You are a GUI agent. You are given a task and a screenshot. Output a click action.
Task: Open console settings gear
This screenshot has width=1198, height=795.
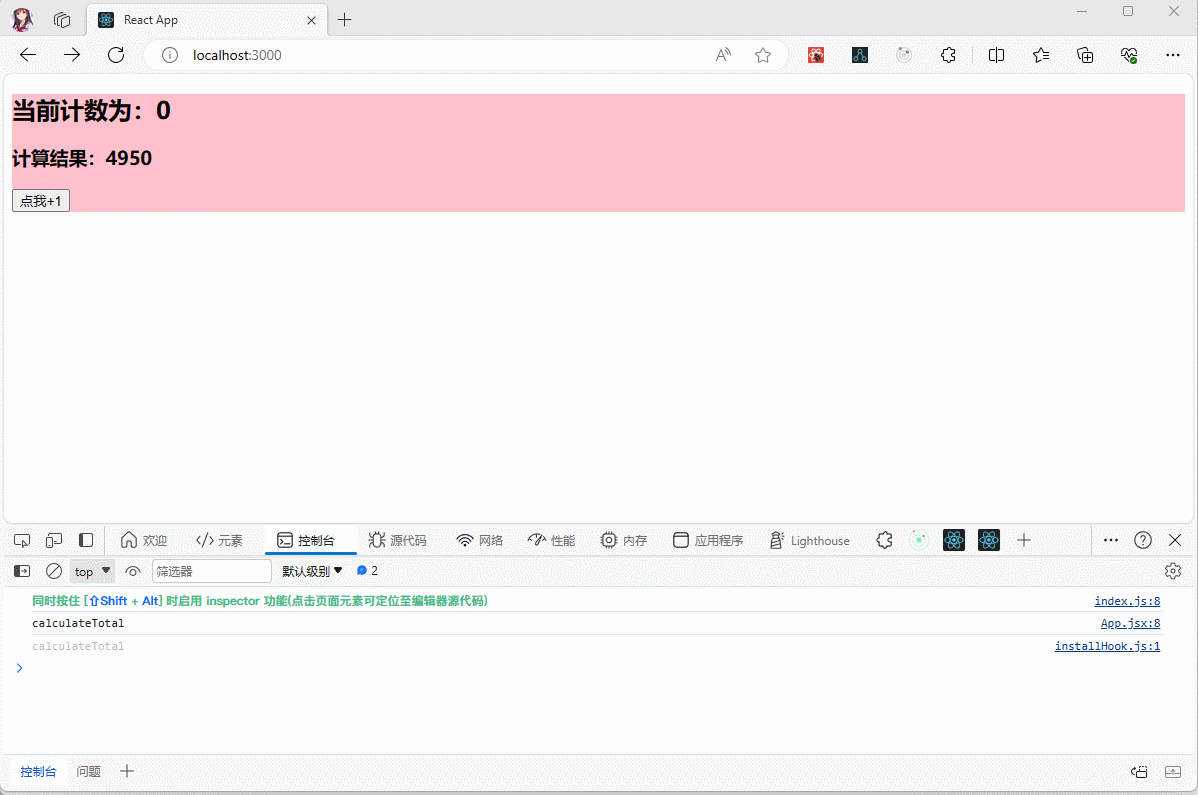(1173, 571)
